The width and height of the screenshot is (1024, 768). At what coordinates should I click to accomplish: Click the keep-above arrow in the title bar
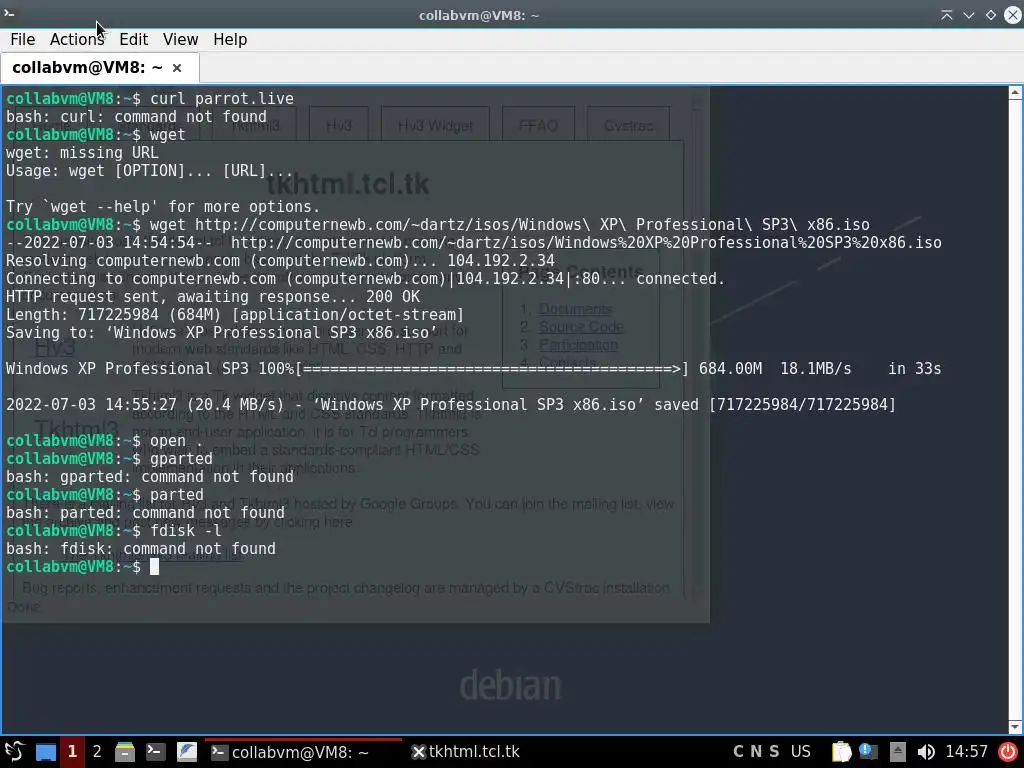[x=946, y=15]
